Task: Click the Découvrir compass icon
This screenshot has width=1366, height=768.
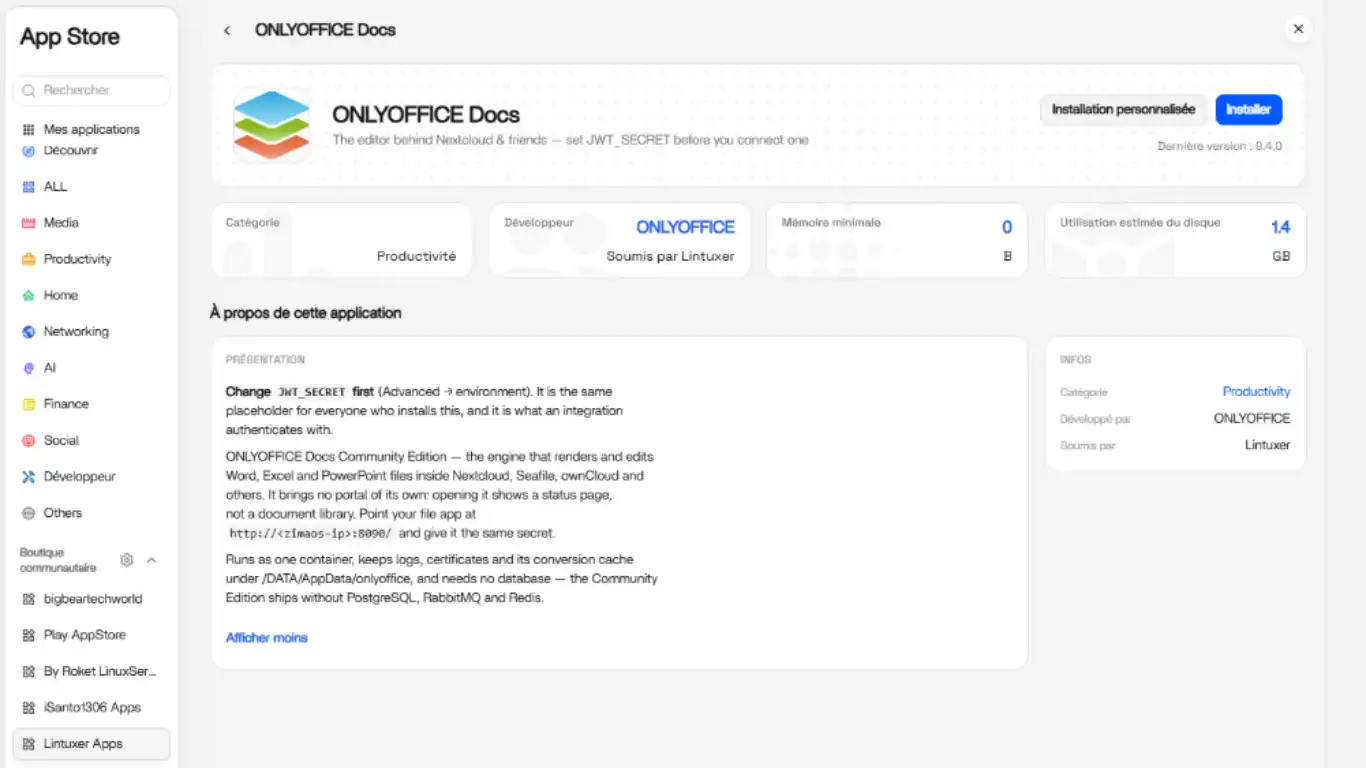Action: [28, 151]
